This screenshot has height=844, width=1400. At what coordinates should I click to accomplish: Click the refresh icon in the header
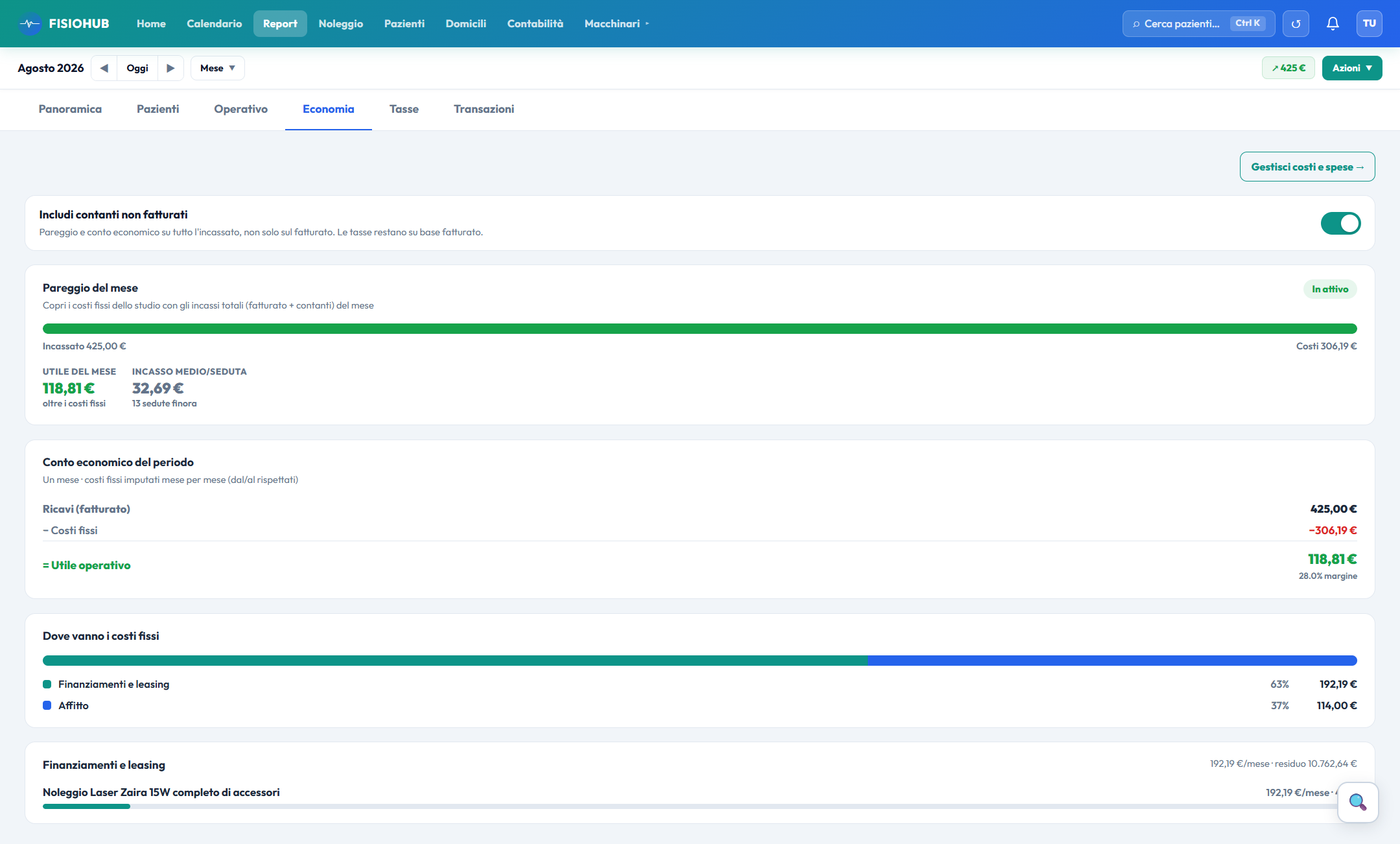pos(1296,24)
